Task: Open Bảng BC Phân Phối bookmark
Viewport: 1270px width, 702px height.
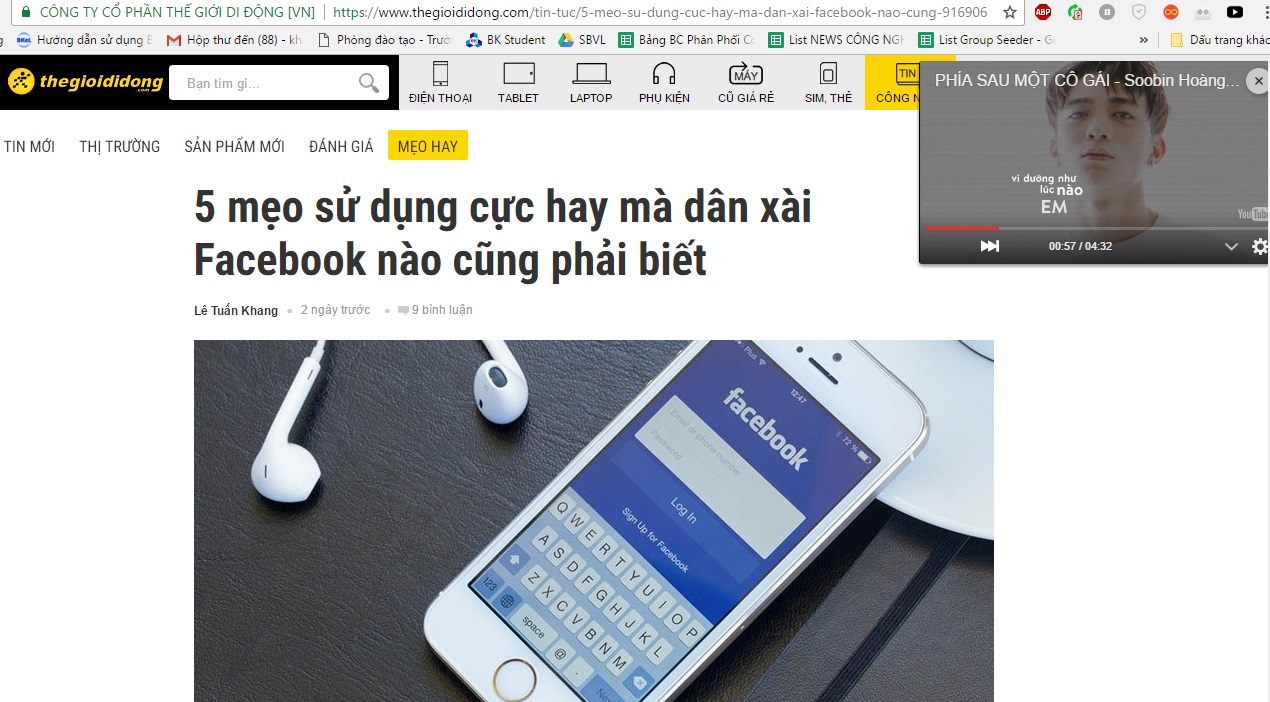Action: click(x=687, y=40)
